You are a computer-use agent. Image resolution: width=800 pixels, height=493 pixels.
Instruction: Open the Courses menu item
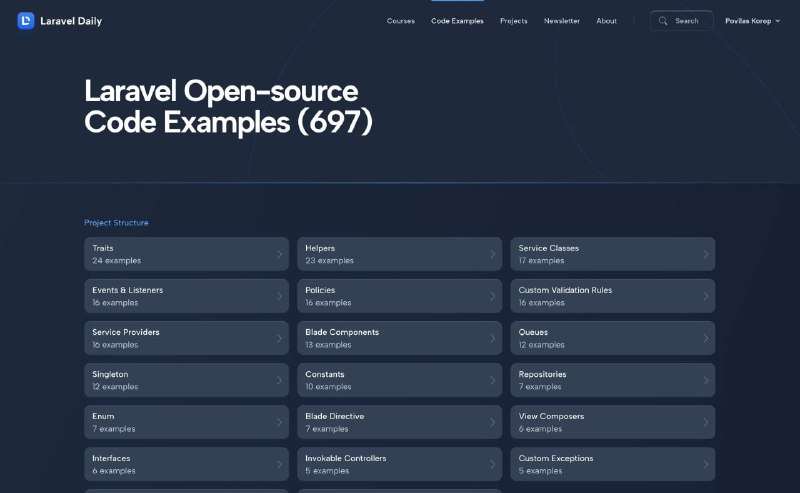pos(401,21)
